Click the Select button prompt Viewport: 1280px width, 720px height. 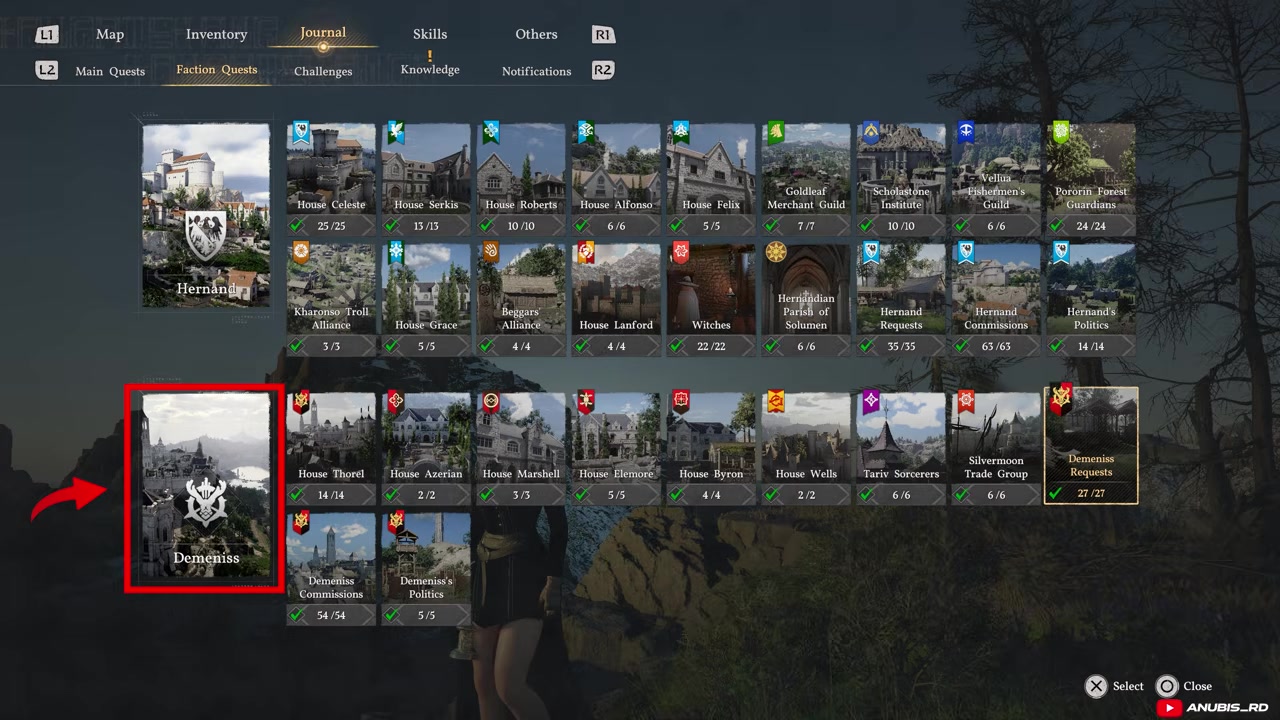1115,686
